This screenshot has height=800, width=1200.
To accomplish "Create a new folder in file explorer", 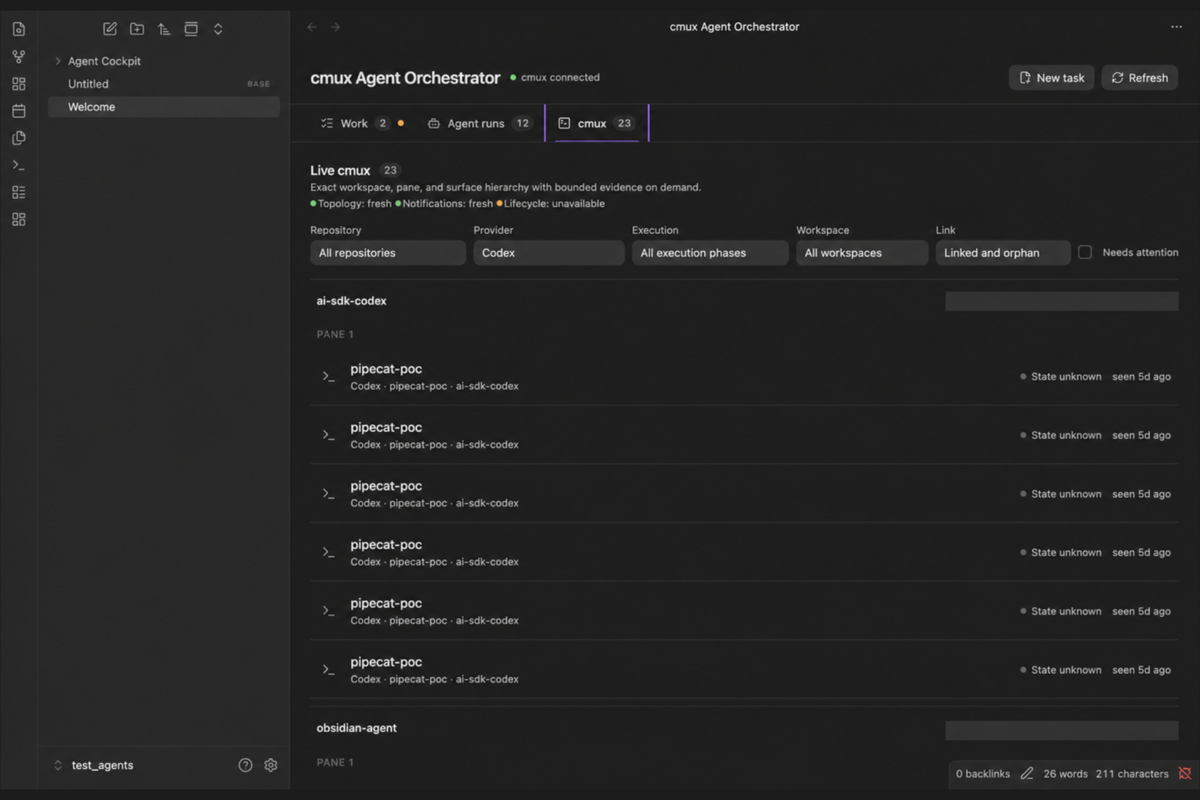I will point(137,29).
